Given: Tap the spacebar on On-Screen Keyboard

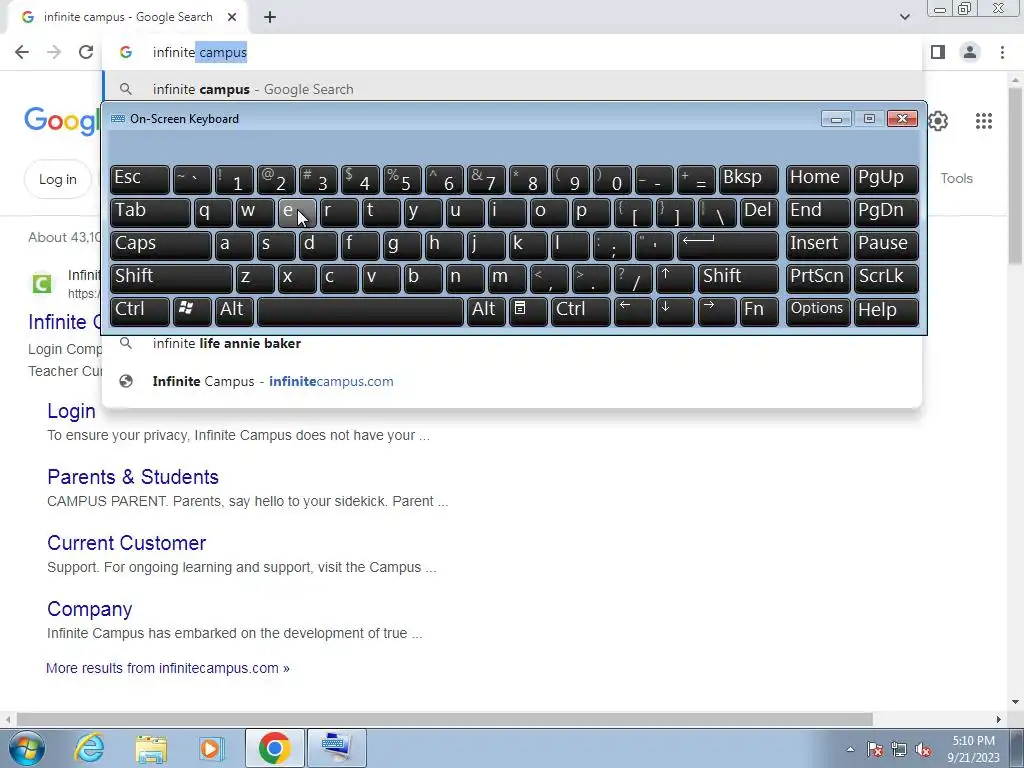Looking at the screenshot, I should [x=360, y=311].
